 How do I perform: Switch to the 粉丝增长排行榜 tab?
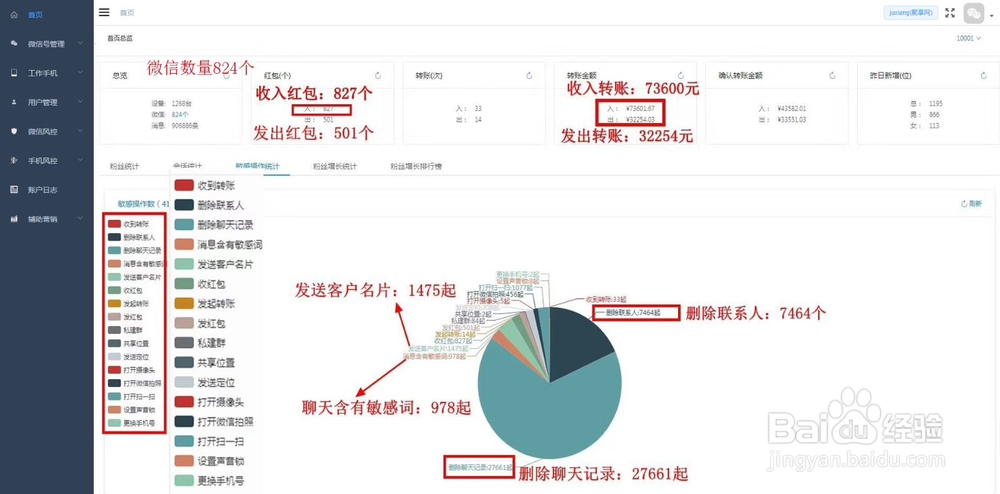(x=416, y=166)
